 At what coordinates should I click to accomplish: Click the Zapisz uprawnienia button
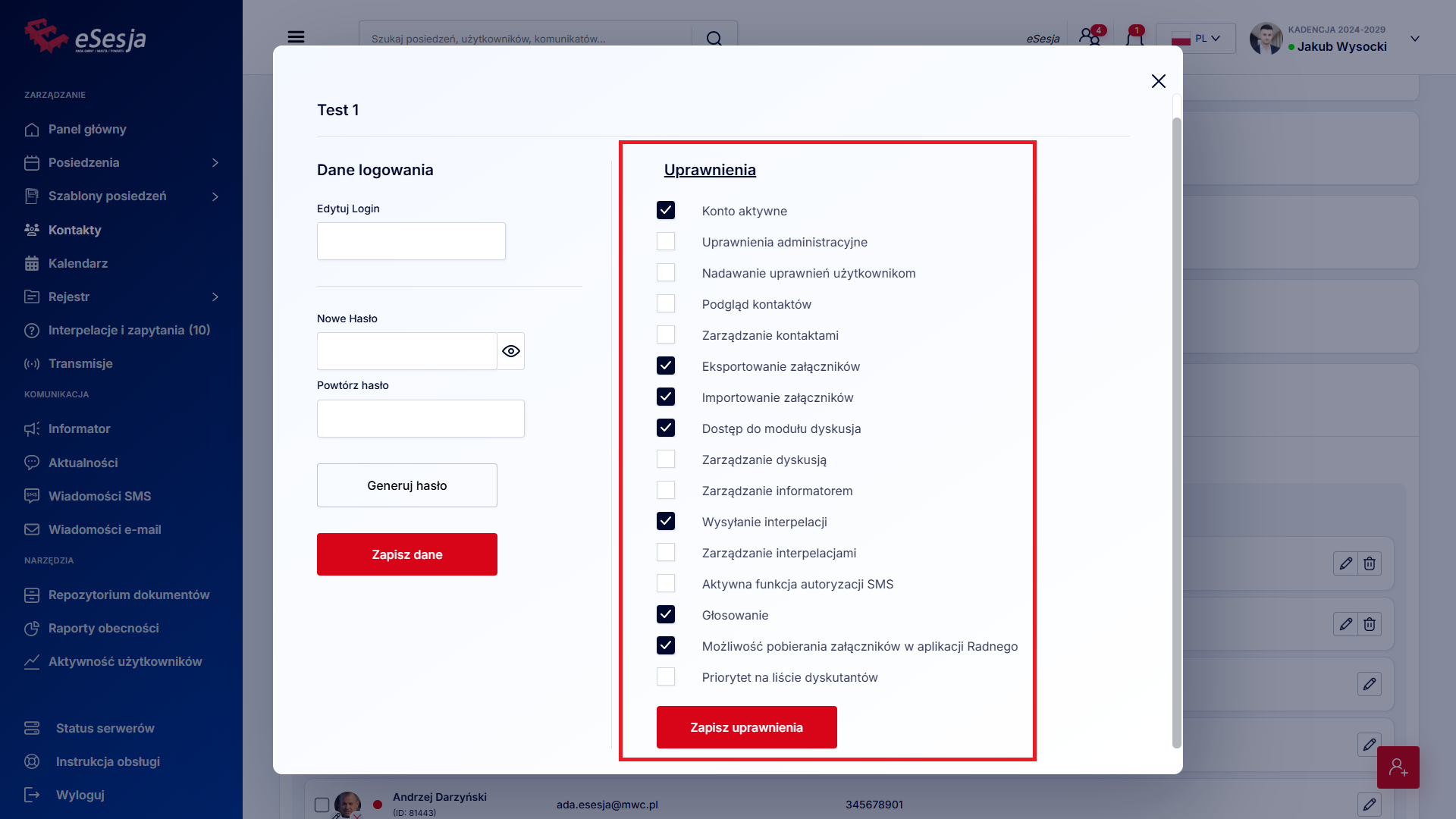746,727
